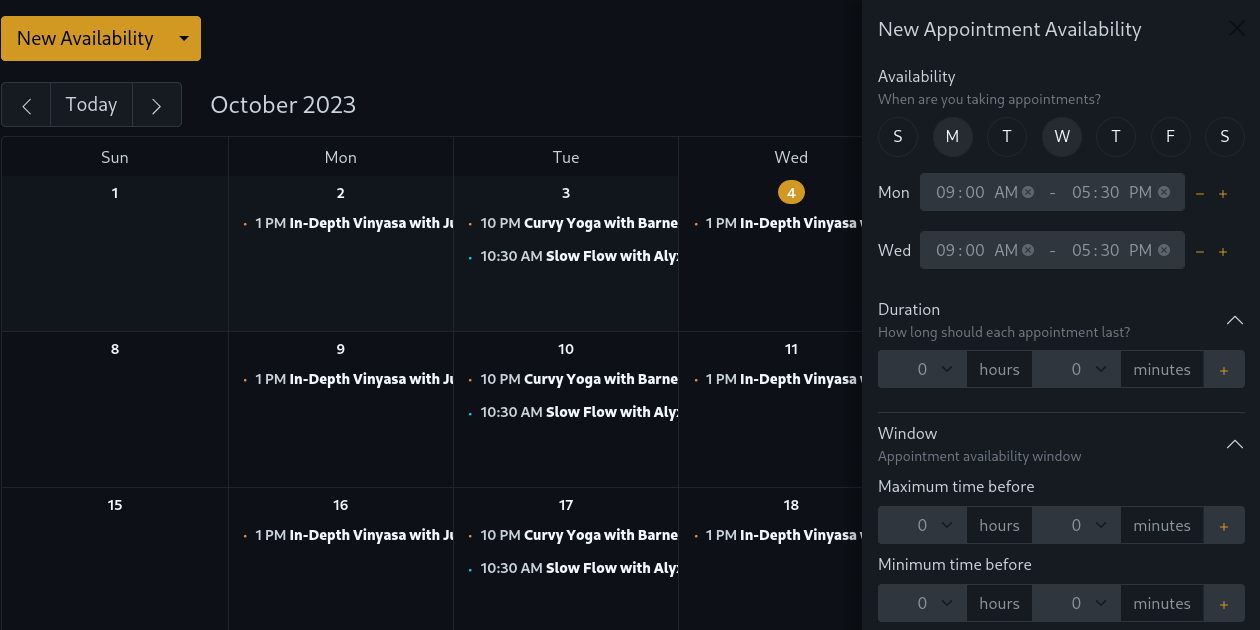Remove the Mon time range with minus
This screenshot has height=630, width=1260.
coord(1200,193)
